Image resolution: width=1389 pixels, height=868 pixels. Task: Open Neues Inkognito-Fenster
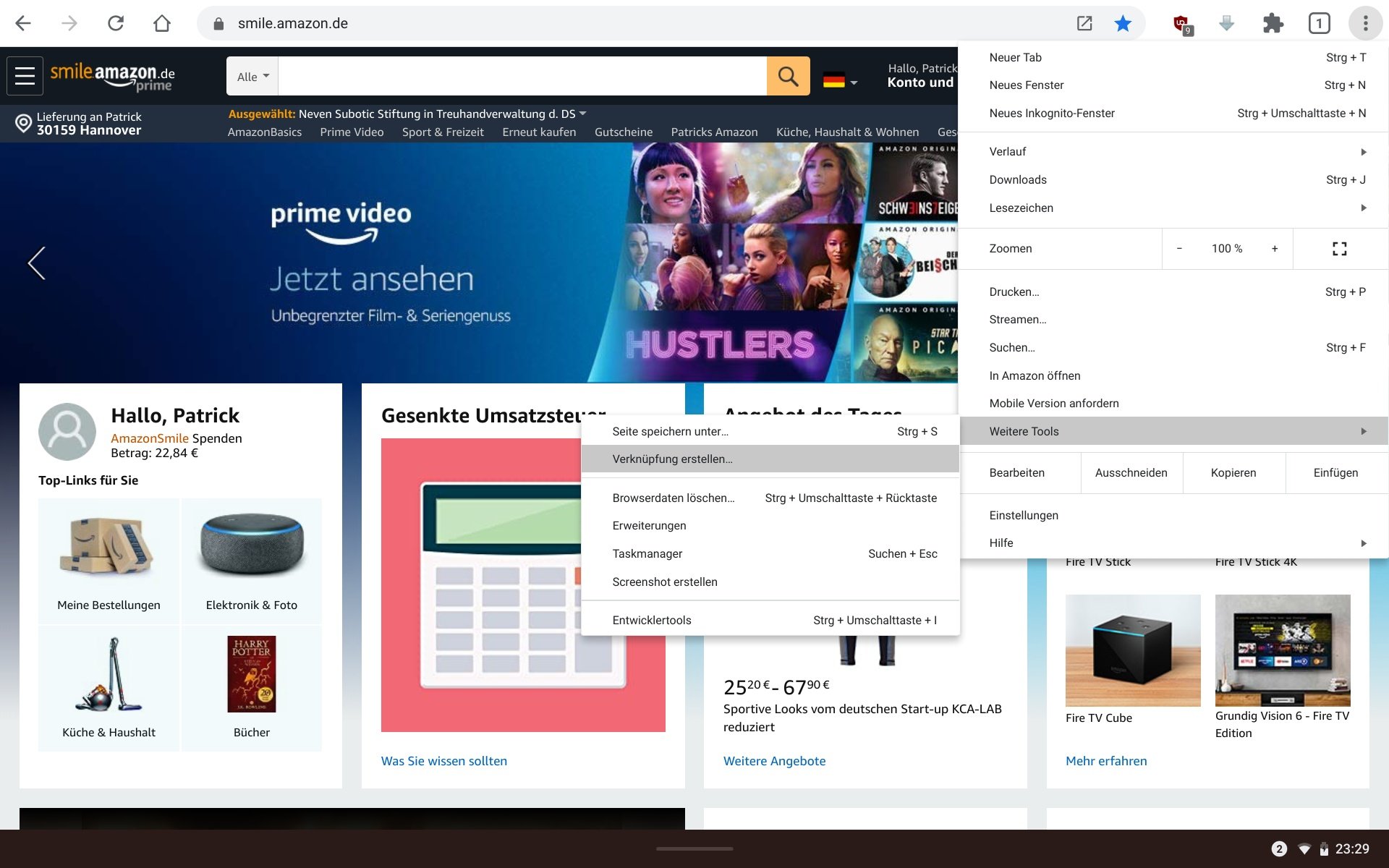[1173, 114]
